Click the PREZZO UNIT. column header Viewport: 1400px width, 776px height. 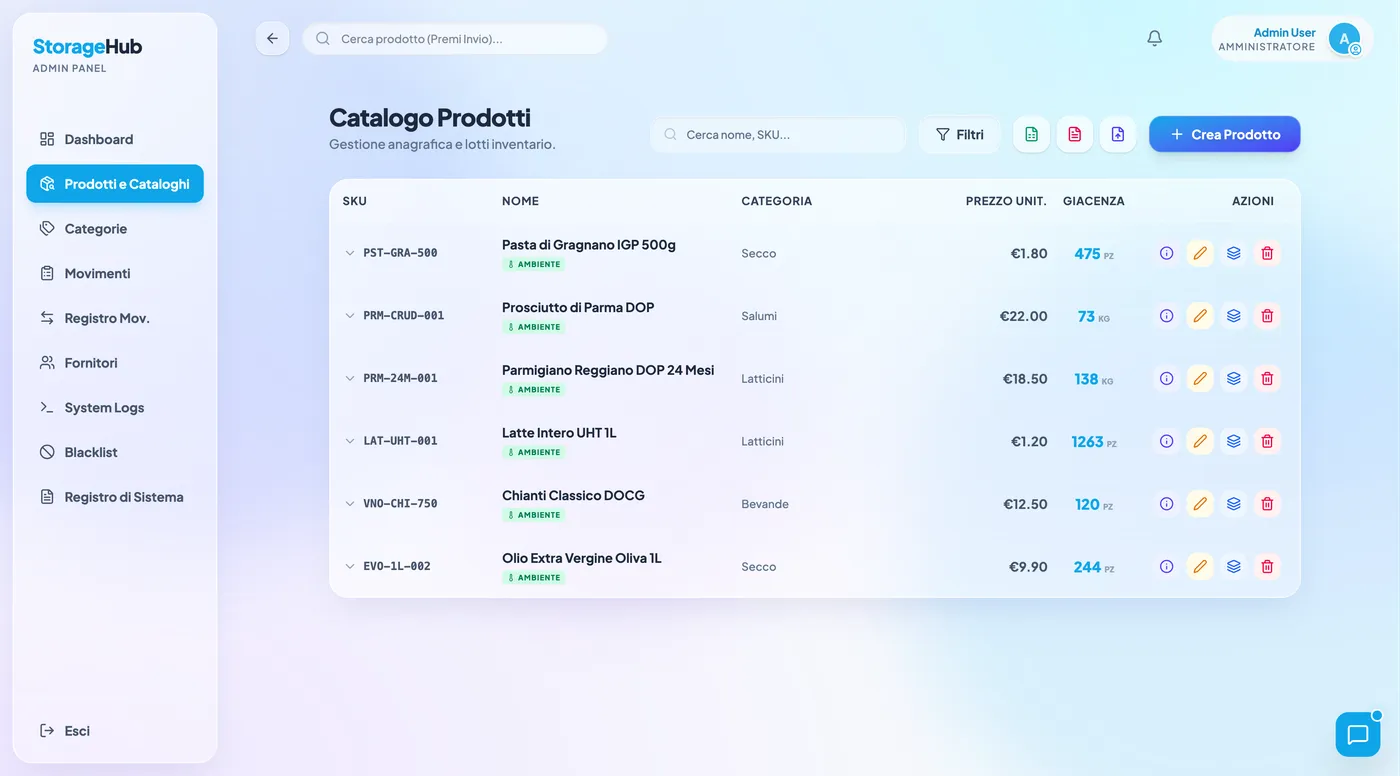tap(1006, 201)
